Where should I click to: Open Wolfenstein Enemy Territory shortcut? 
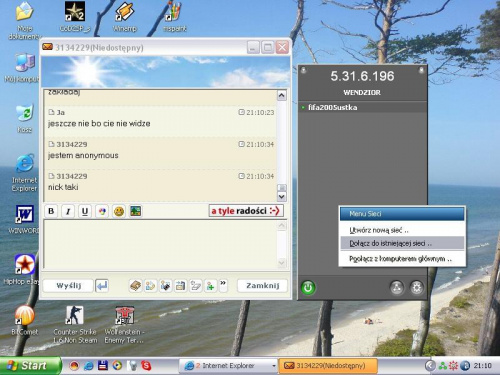point(124,325)
